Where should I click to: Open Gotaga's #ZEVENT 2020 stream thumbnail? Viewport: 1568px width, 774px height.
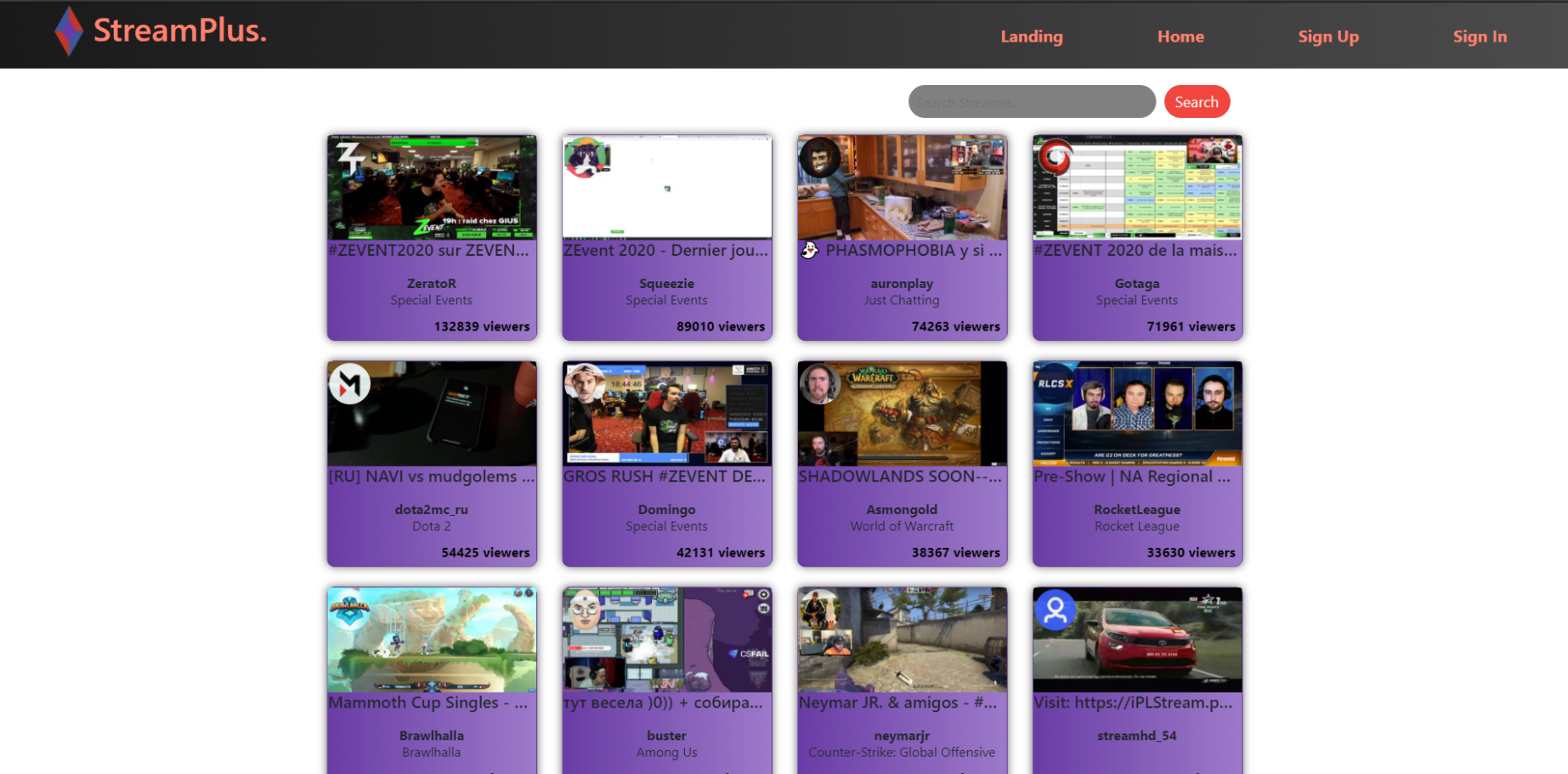coord(1137,187)
